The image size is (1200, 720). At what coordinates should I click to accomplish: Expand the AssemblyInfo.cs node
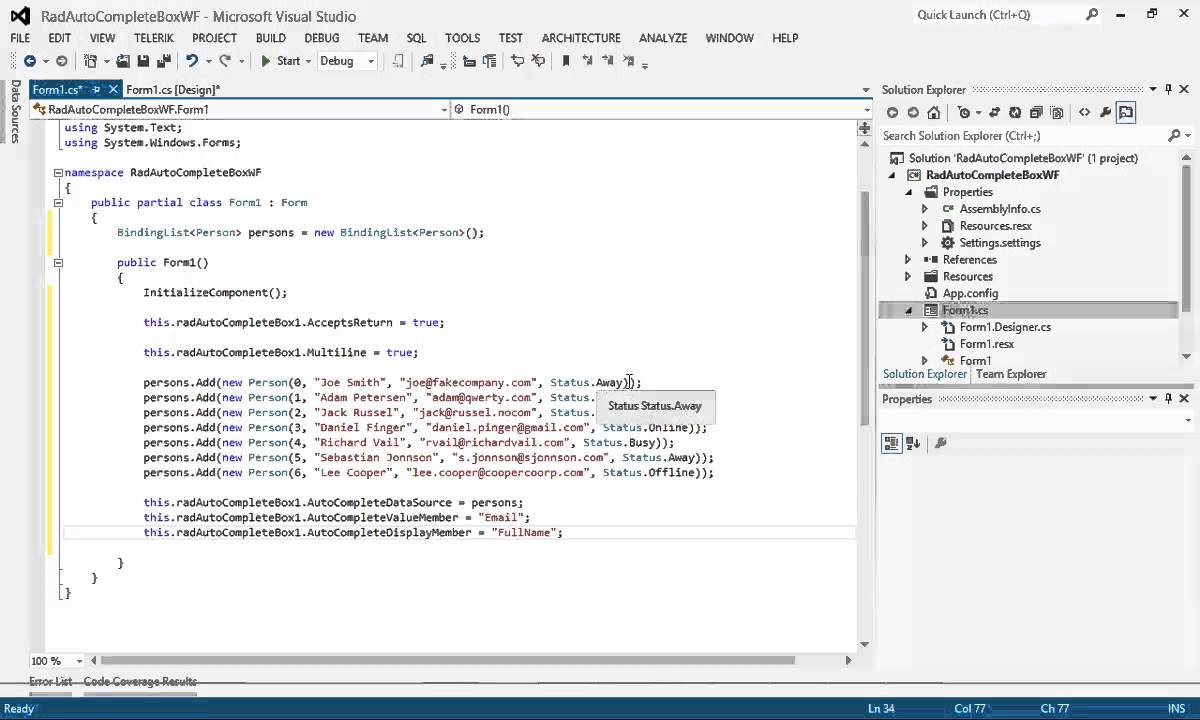[925, 209]
